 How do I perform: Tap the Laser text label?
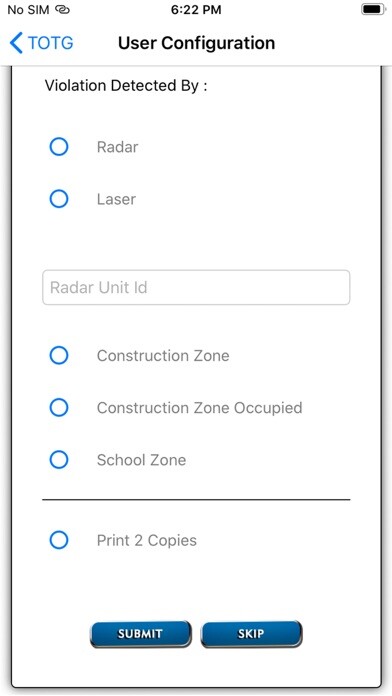click(x=116, y=199)
